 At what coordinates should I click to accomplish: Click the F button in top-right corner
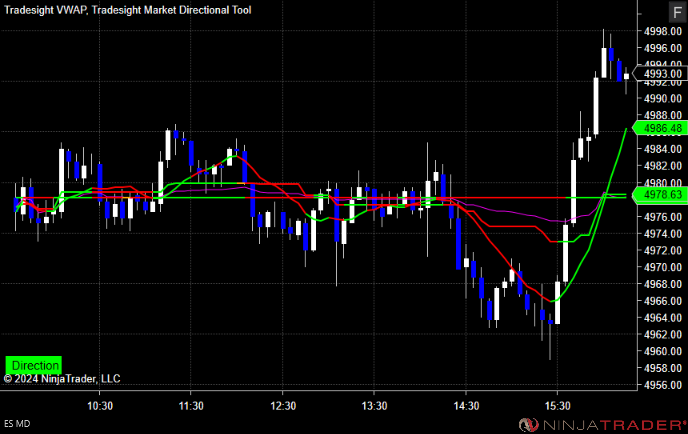pos(677,12)
